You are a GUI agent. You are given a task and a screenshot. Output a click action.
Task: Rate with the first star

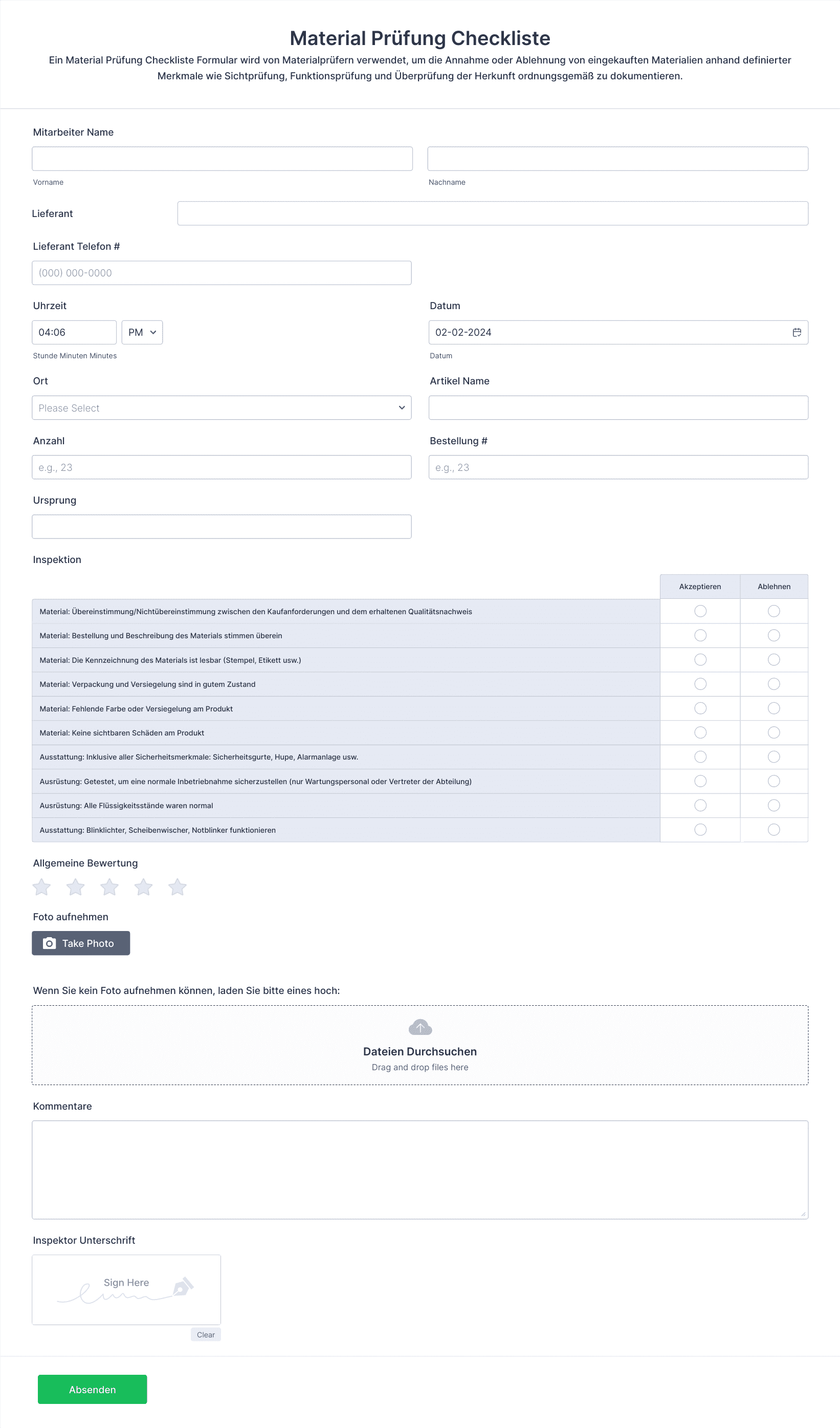tap(41, 887)
